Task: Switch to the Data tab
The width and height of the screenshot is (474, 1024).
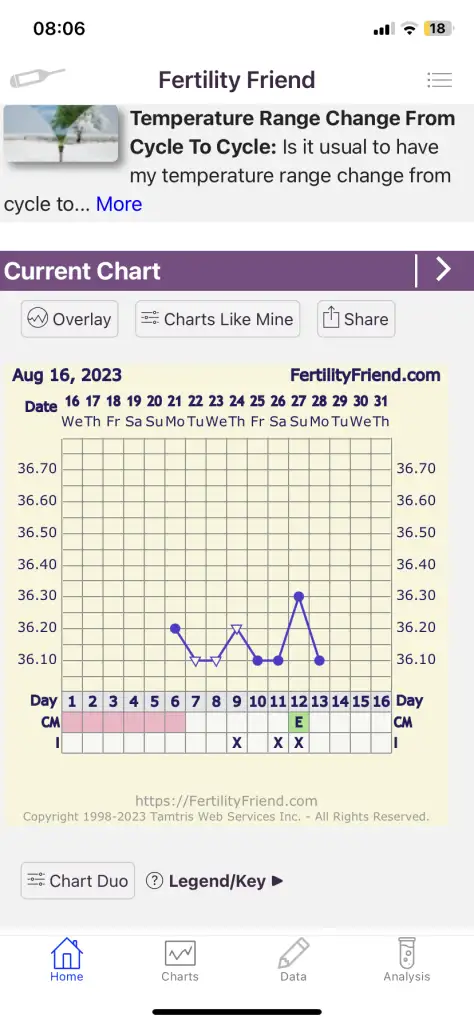Action: click(293, 960)
